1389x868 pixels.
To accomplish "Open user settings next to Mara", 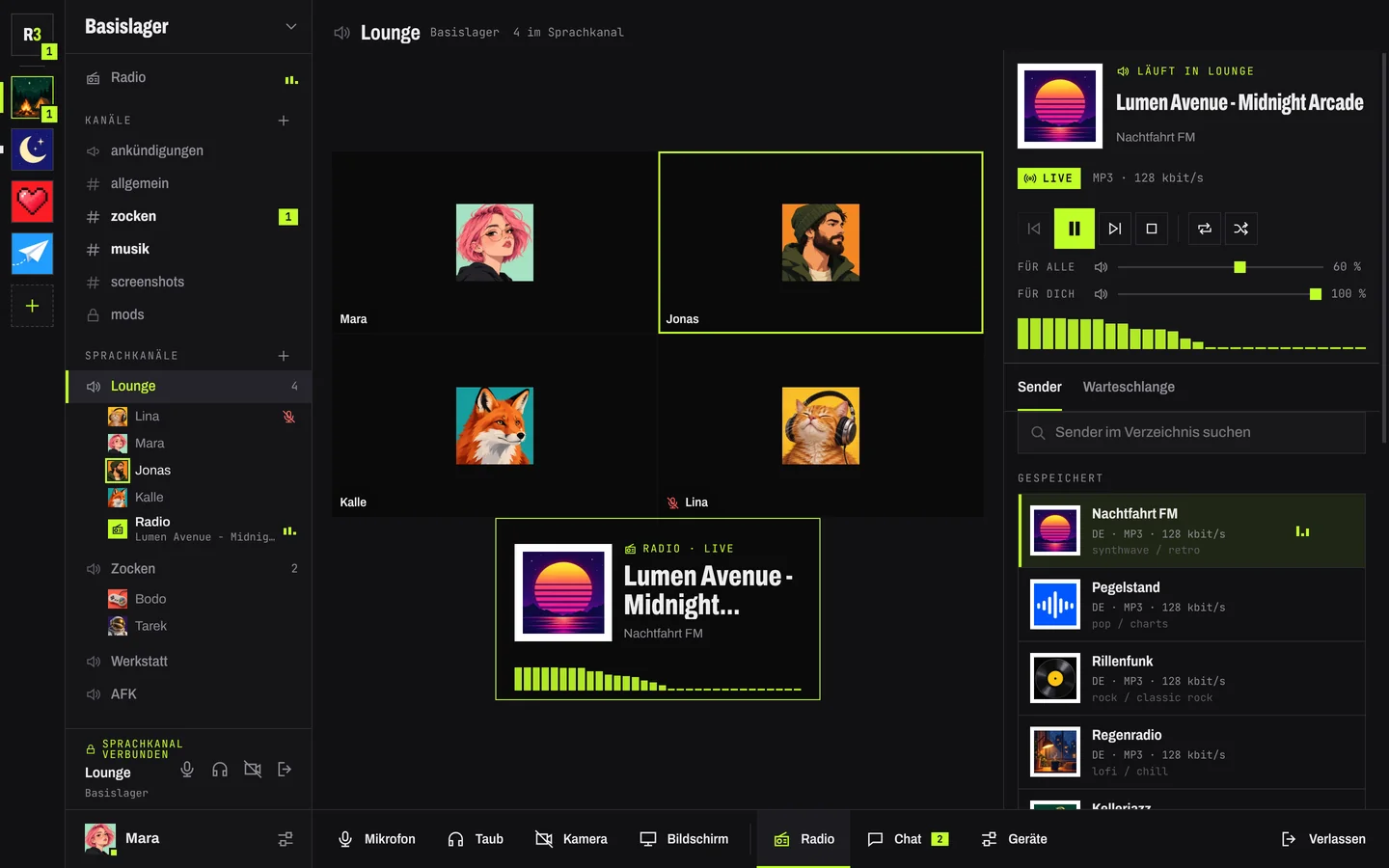I will pyautogui.click(x=286, y=839).
